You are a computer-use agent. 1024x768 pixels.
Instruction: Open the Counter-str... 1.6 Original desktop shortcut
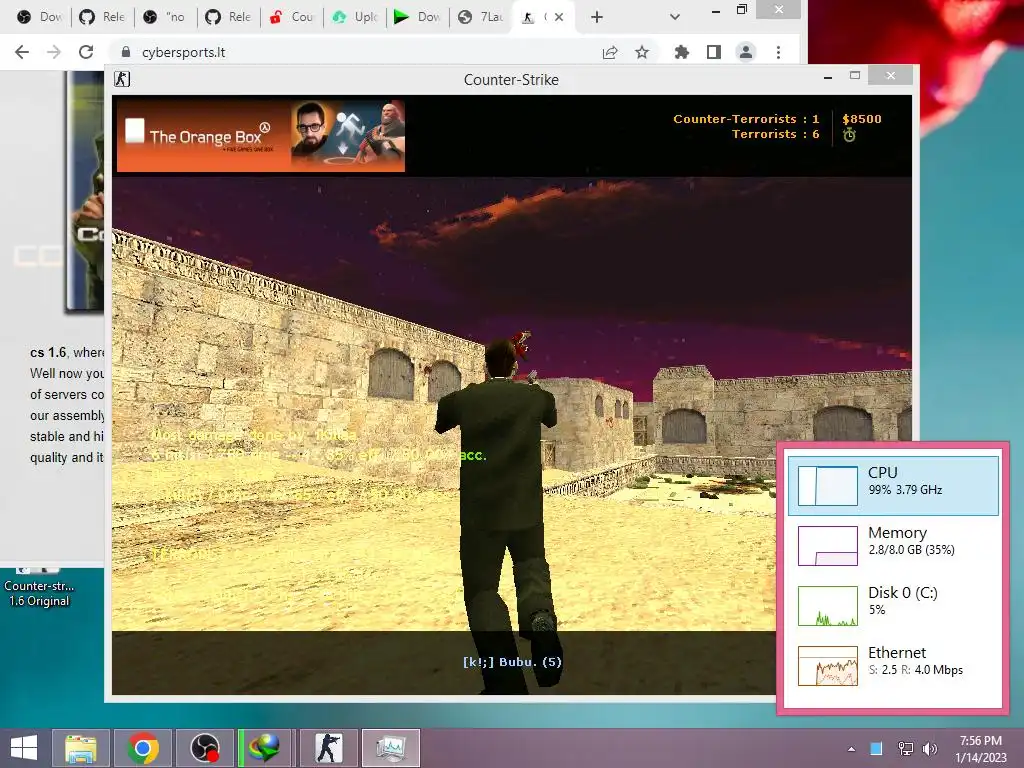pos(39,586)
